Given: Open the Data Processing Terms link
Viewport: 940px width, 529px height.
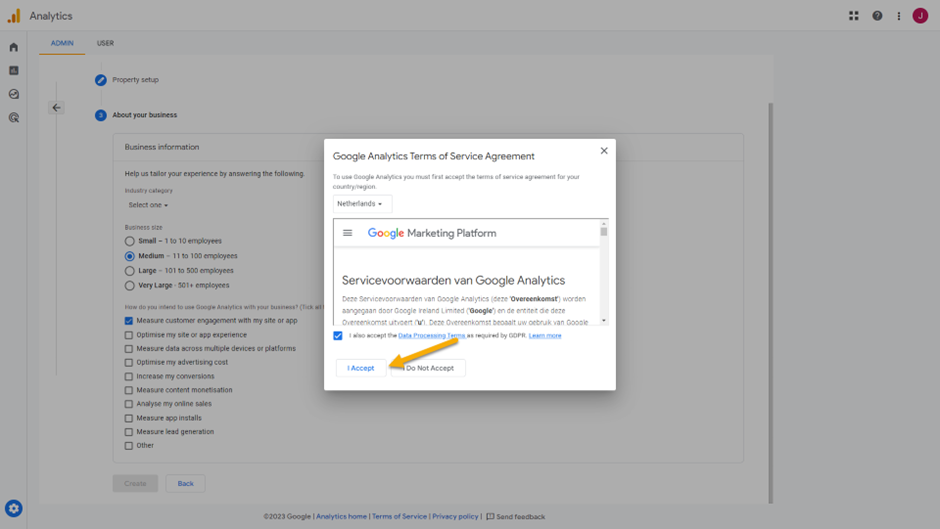Looking at the screenshot, I should tap(432, 335).
